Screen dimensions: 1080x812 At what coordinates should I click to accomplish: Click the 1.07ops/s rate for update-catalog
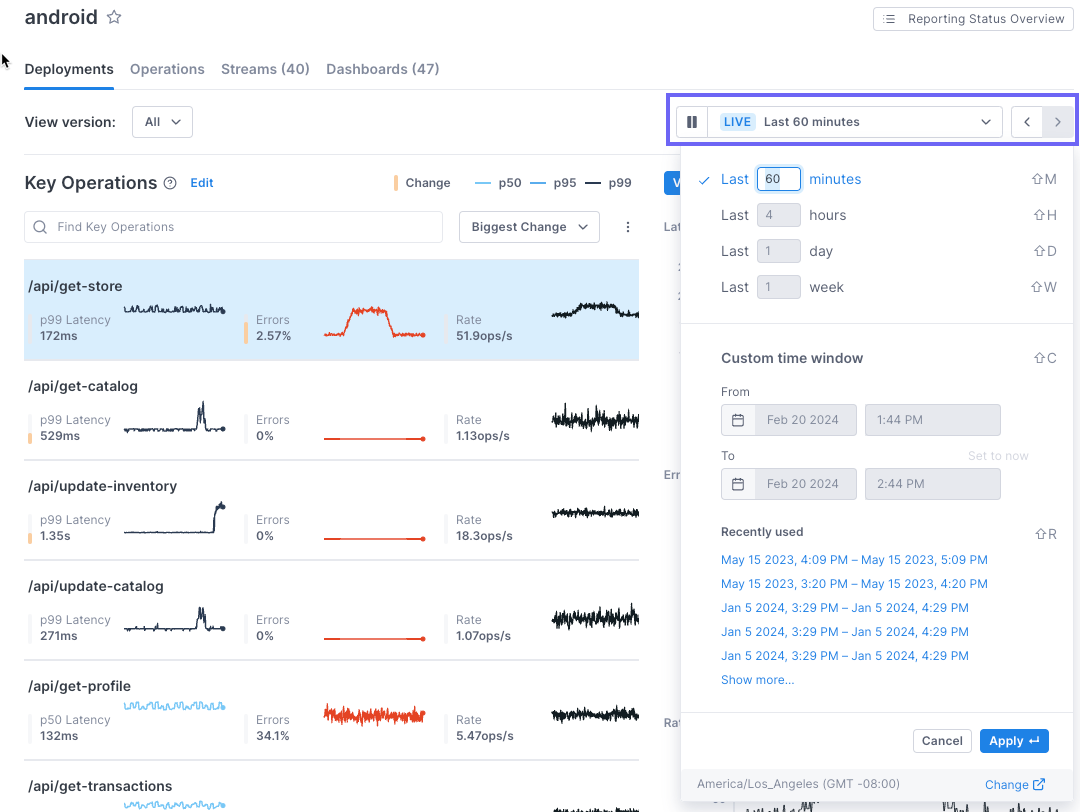[484, 636]
